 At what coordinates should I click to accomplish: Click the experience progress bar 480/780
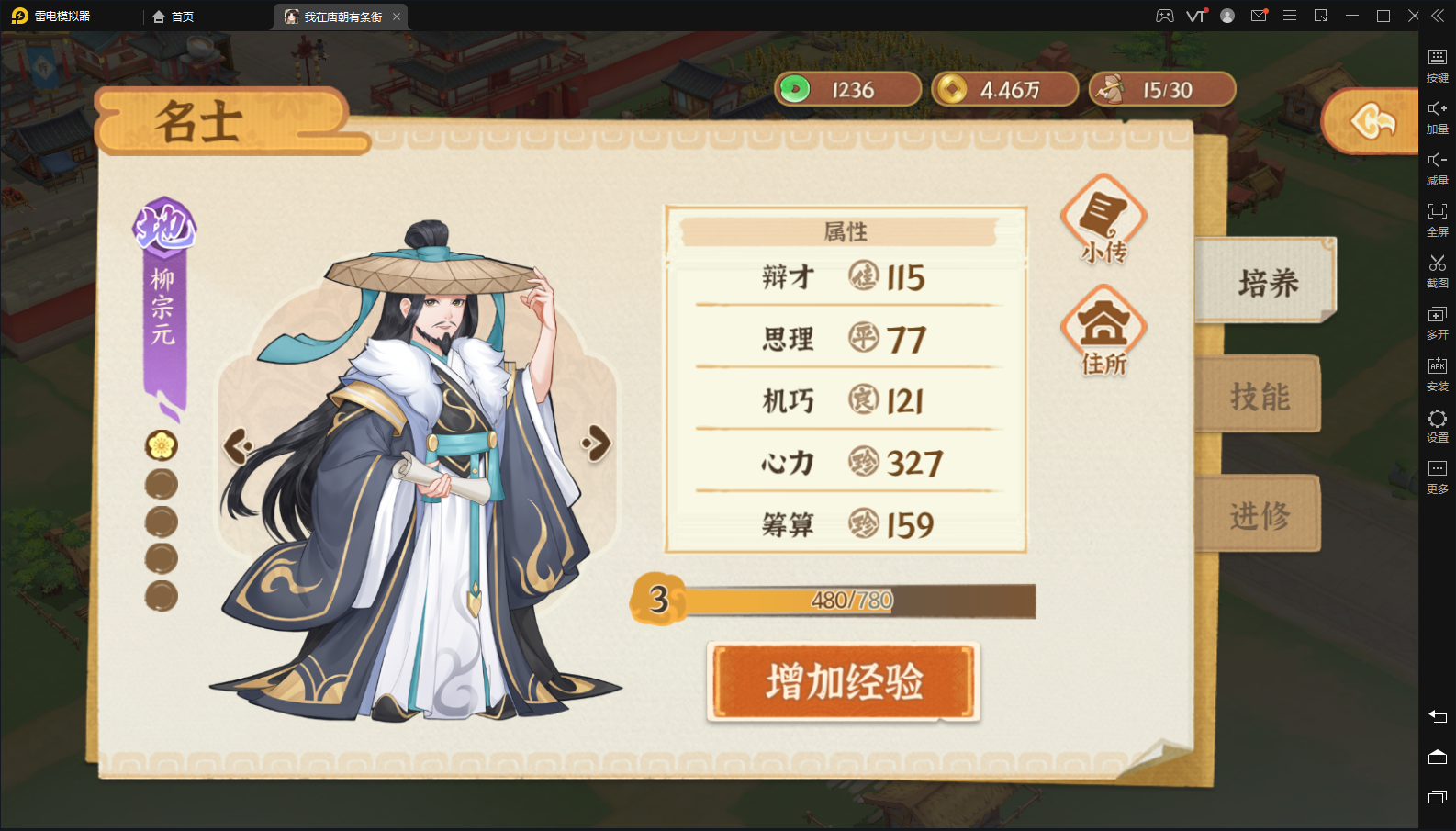click(x=851, y=601)
